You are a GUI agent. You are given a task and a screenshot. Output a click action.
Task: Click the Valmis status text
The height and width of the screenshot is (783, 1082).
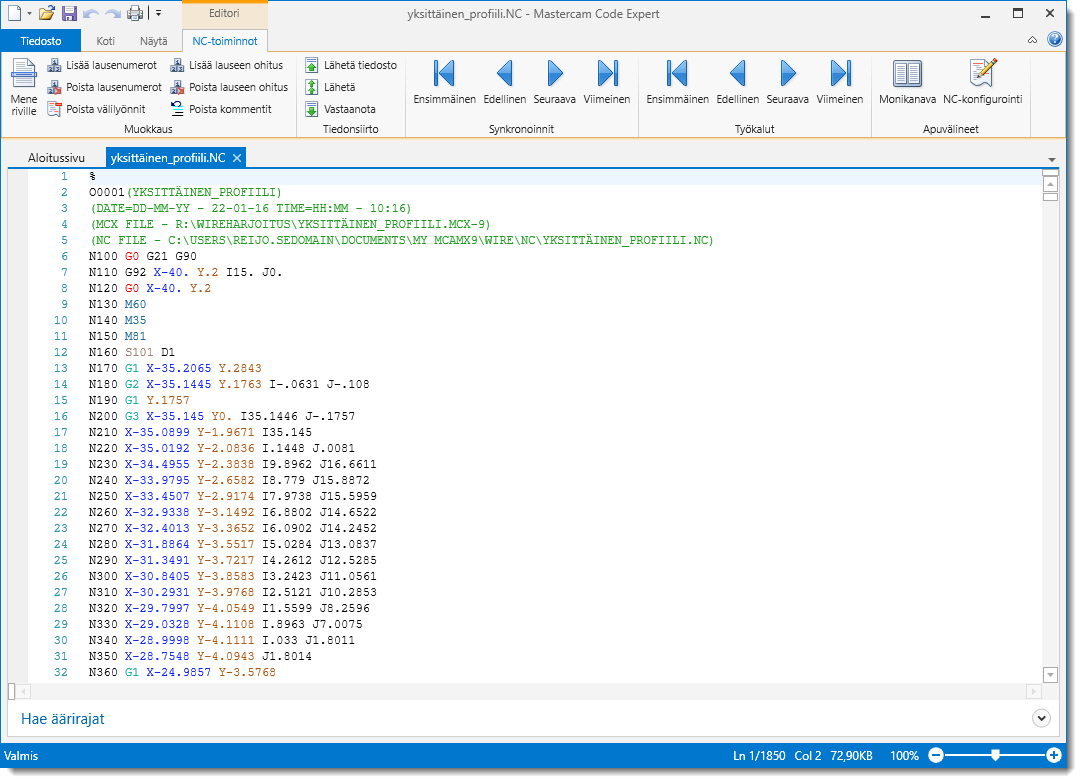(x=21, y=756)
